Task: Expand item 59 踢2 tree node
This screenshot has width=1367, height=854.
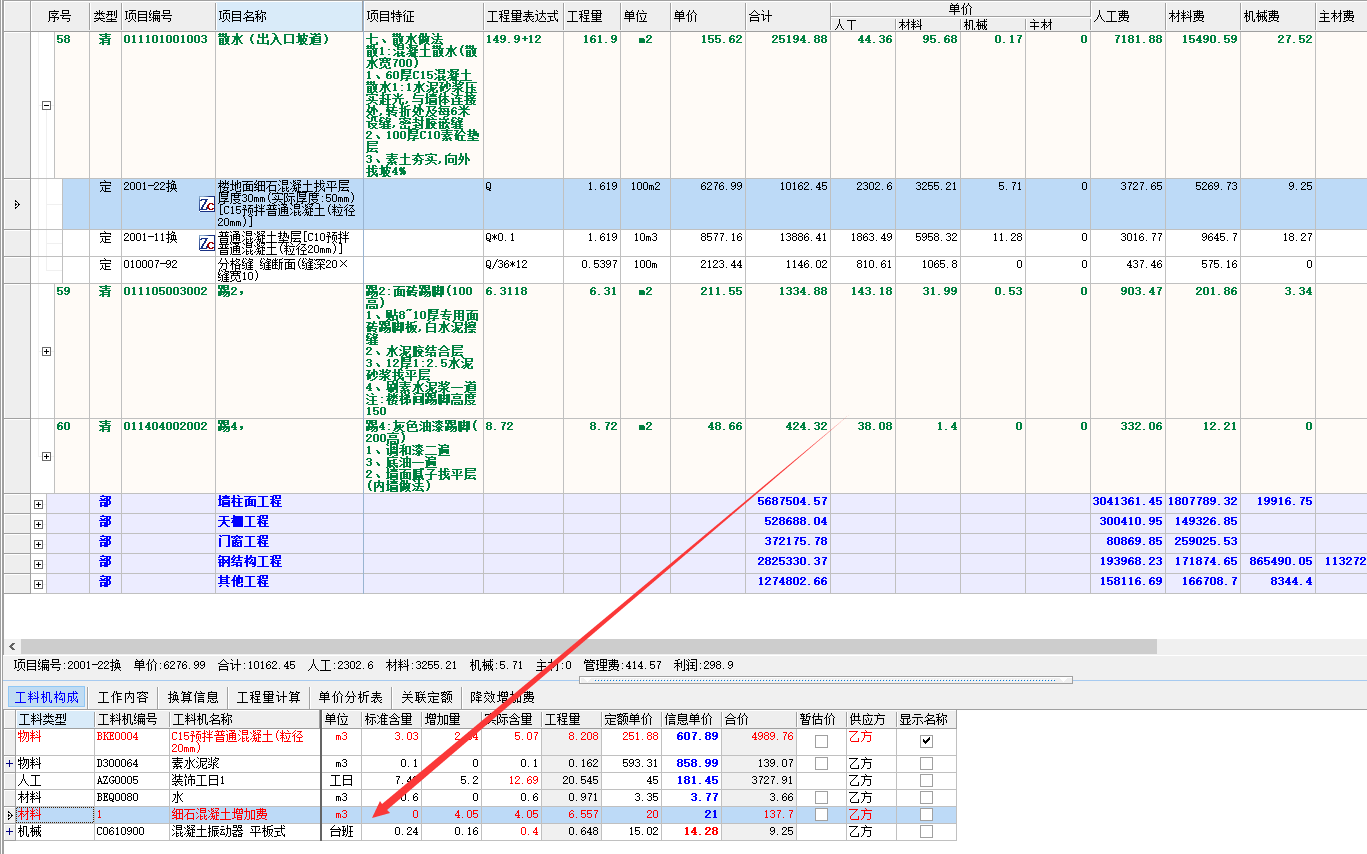Action: 46,351
